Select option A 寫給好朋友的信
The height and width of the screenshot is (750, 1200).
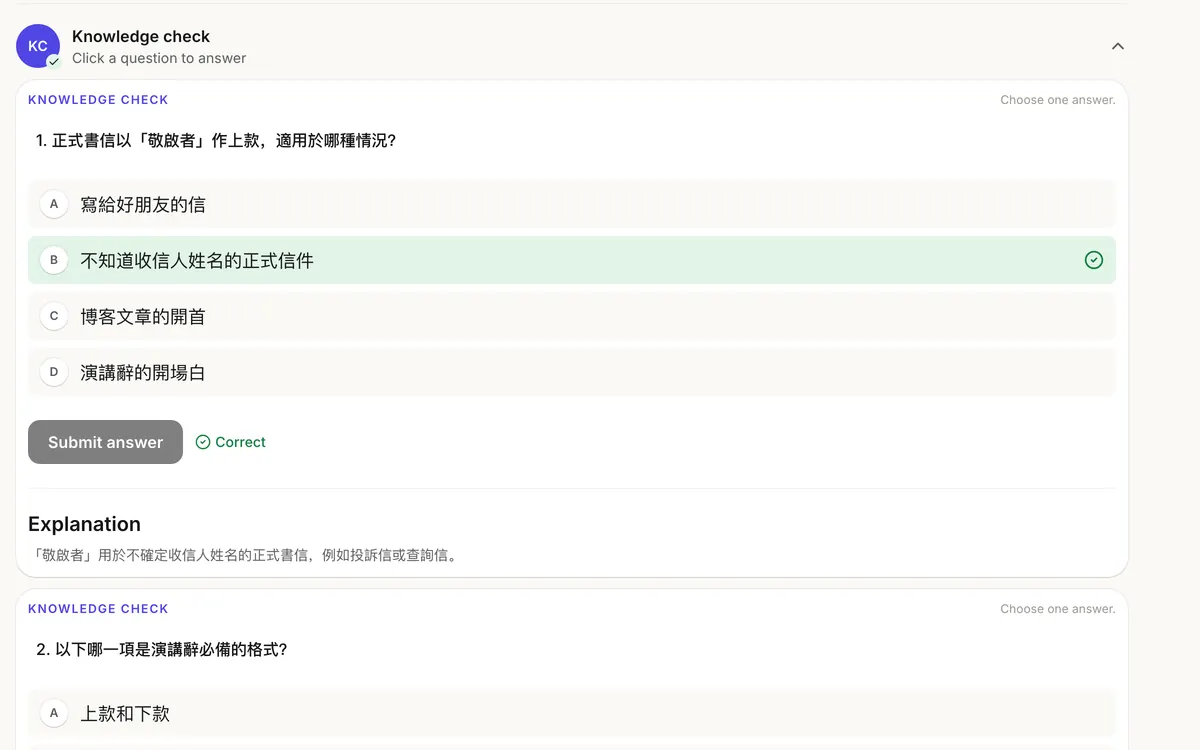[x=572, y=204]
